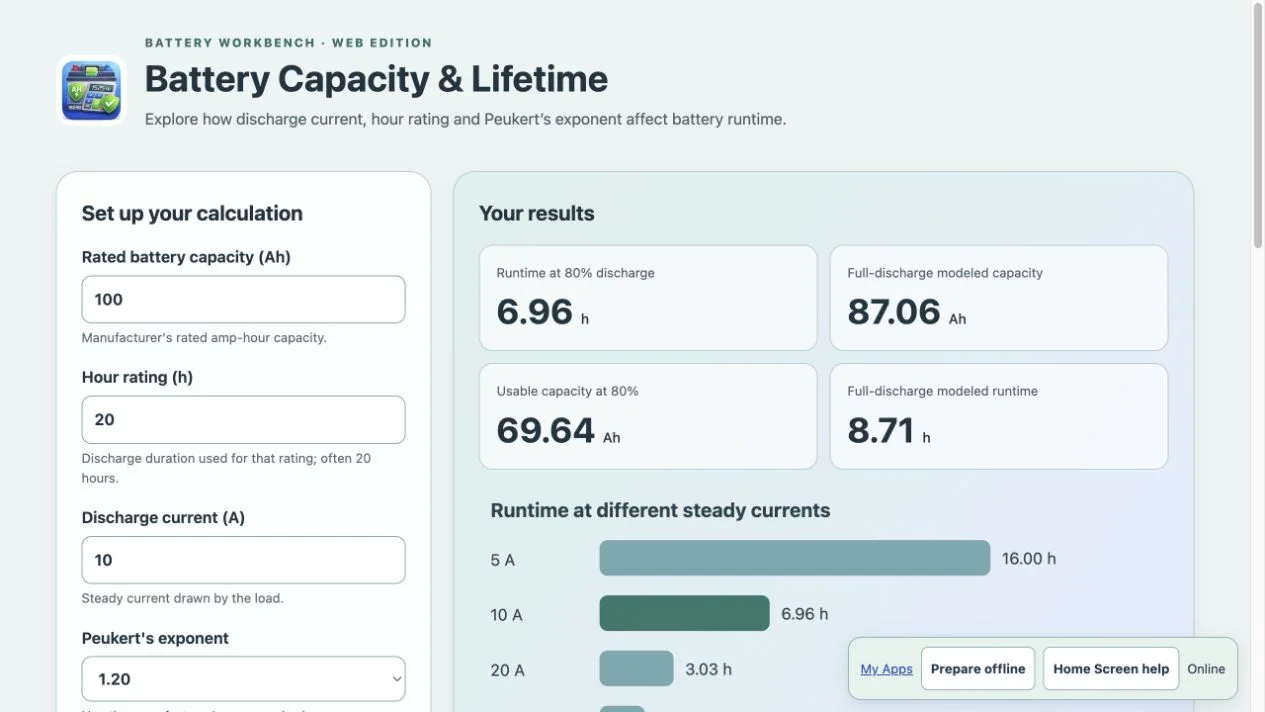
Task: Open the My Apps link
Action: (886, 669)
